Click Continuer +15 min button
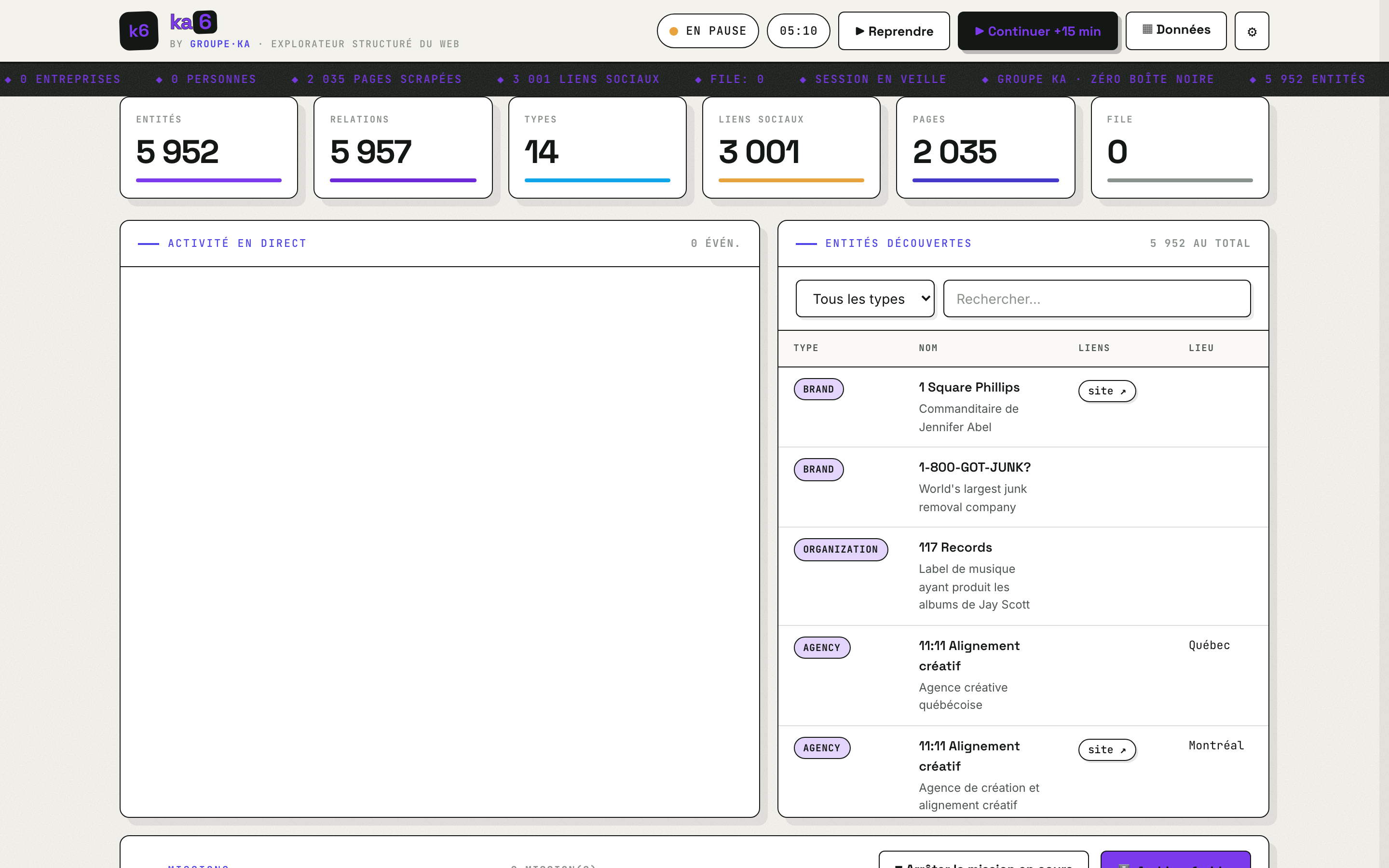 [x=1038, y=31]
